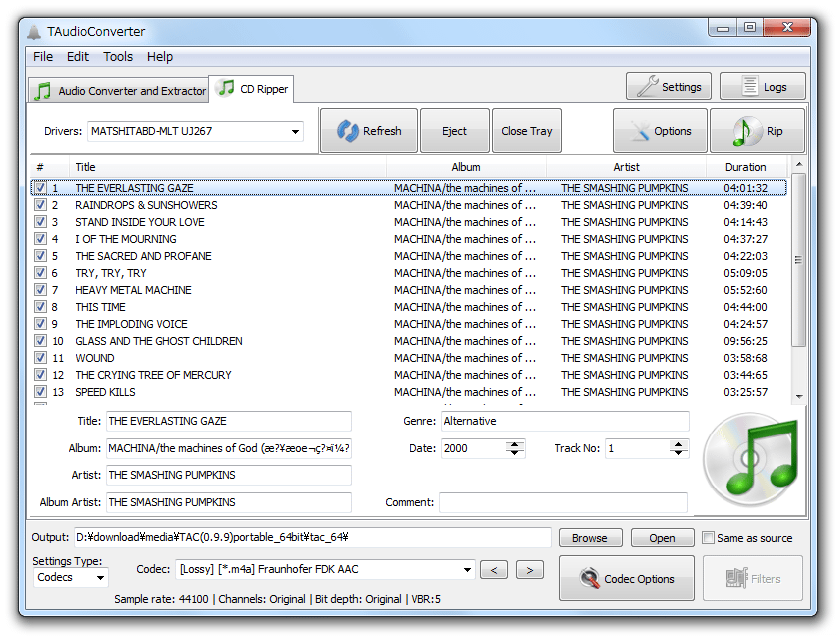The height and width of the screenshot is (640, 840).
Task: Open the Help menu
Action: coord(160,57)
